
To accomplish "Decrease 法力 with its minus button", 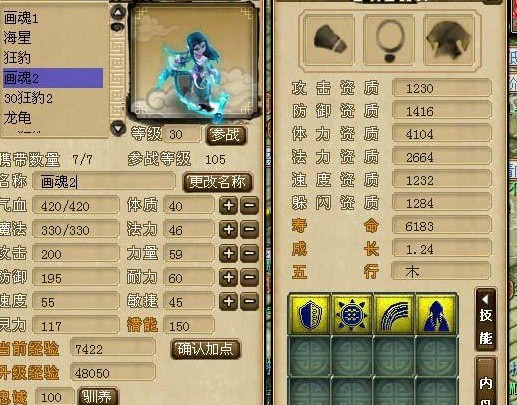I will coord(249,229).
